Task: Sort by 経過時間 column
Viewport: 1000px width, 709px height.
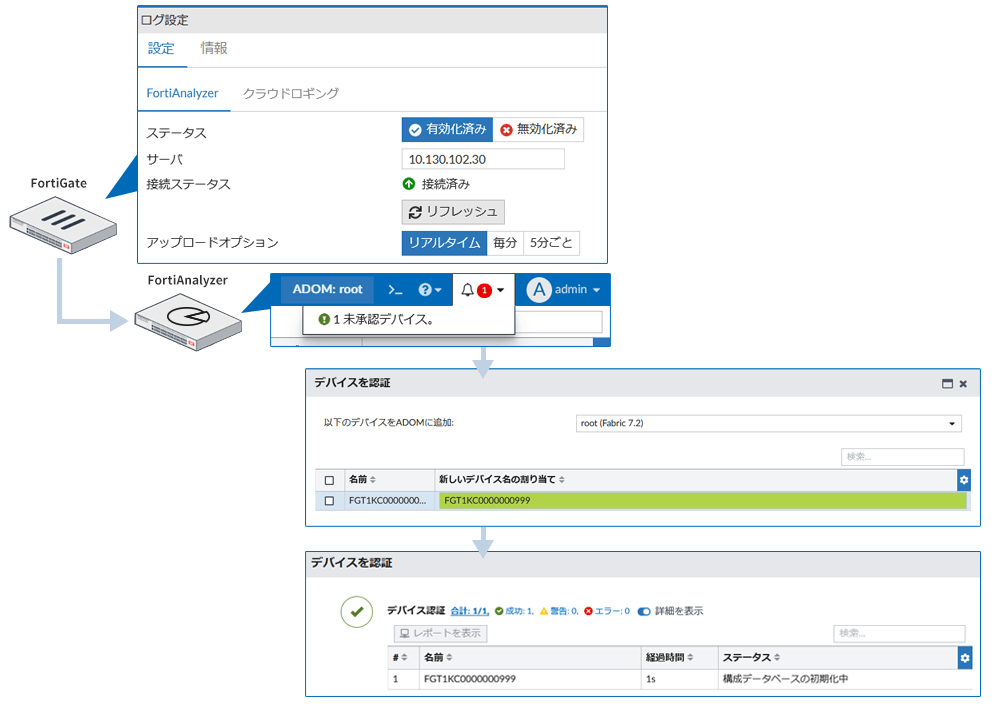Action: (670, 657)
